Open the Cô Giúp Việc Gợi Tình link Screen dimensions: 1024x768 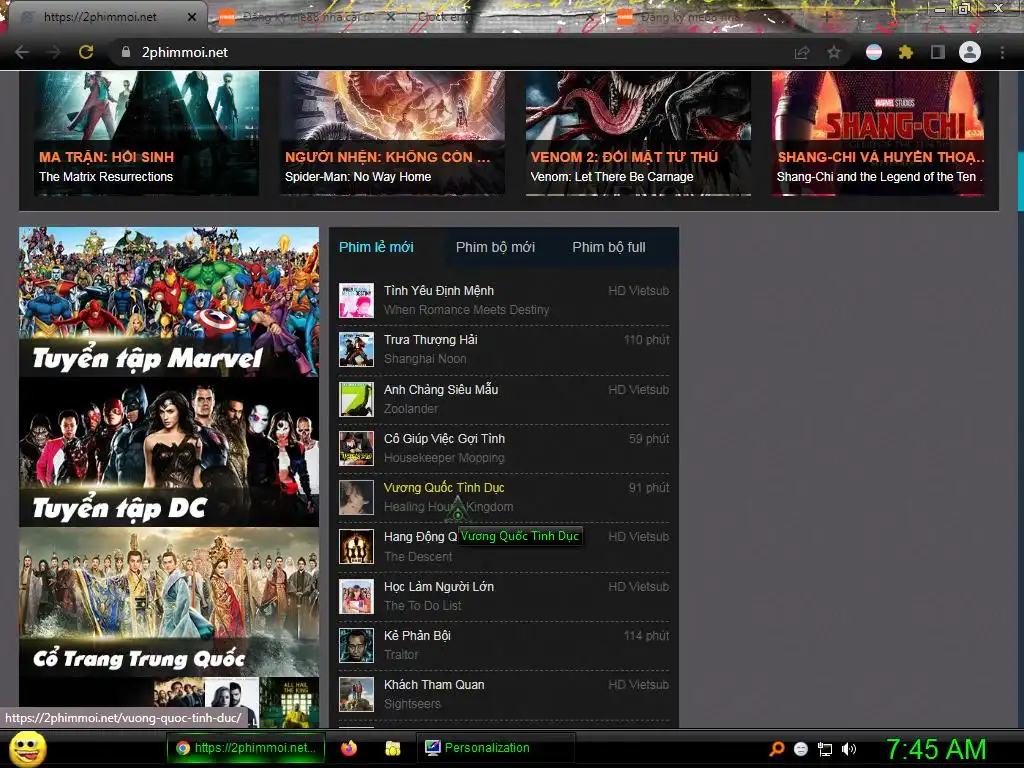pos(444,438)
